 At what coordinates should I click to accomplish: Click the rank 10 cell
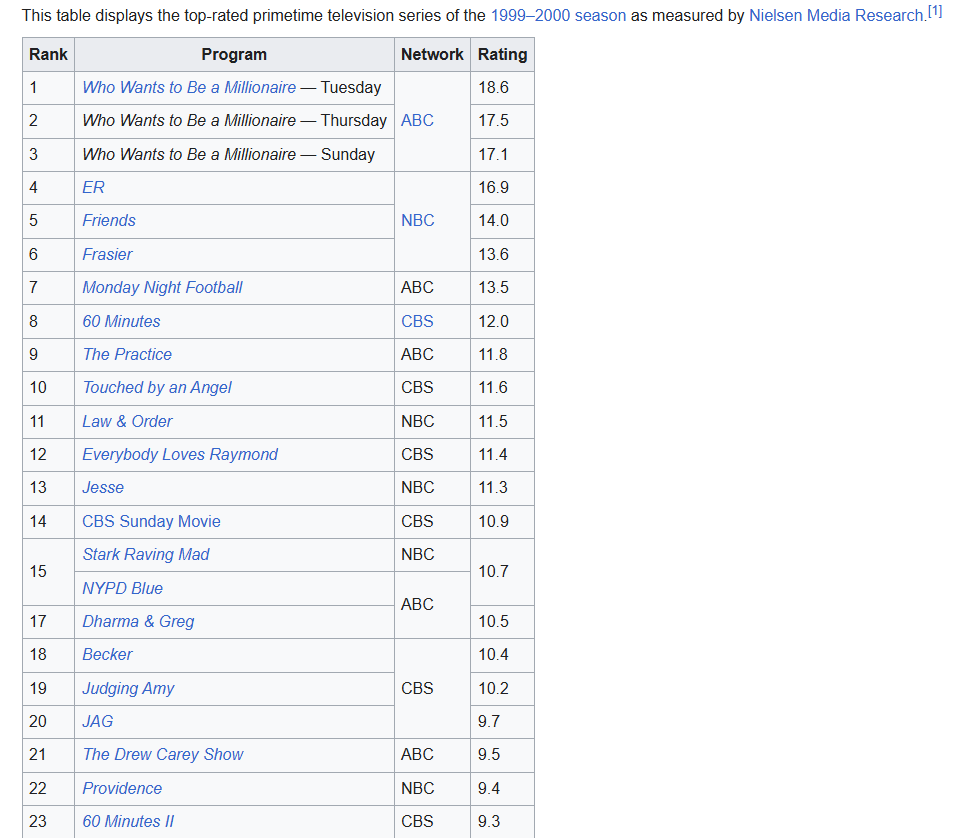pyautogui.click(x=49, y=387)
